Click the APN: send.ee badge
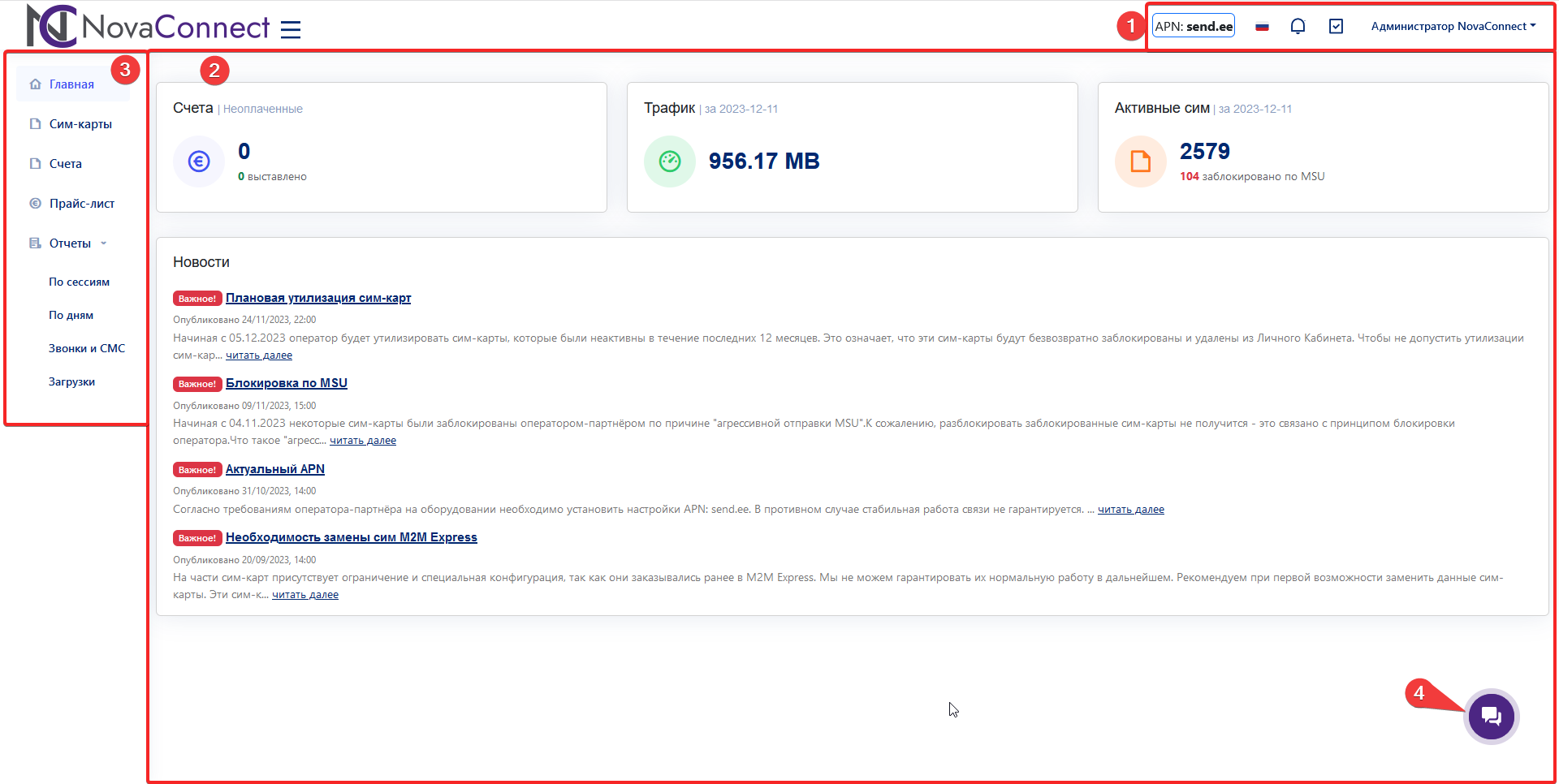The image size is (1559, 784). [x=1194, y=27]
